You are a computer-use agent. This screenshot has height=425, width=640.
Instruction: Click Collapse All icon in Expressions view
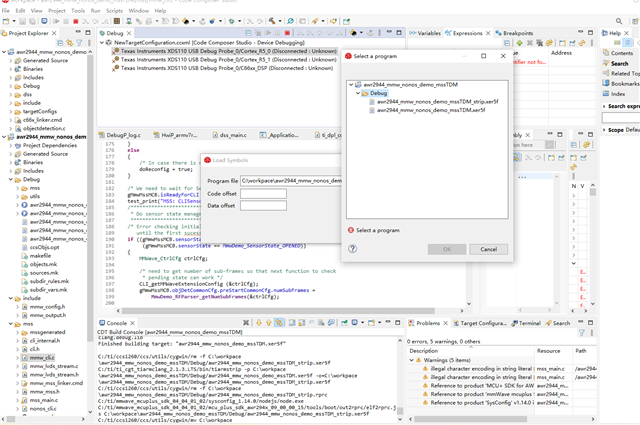click(x=507, y=42)
